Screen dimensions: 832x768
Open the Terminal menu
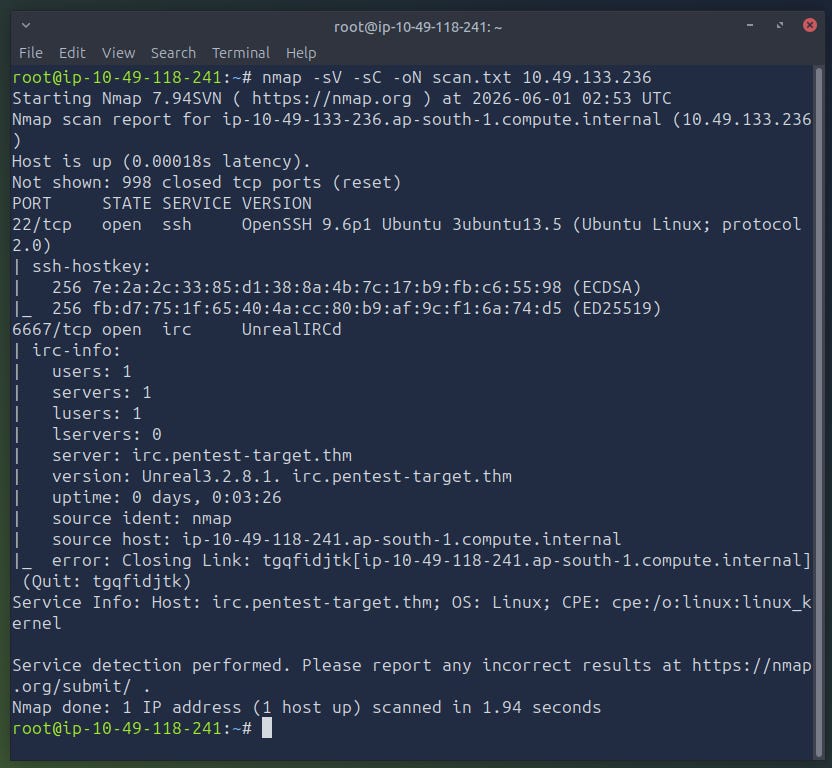(x=241, y=53)
